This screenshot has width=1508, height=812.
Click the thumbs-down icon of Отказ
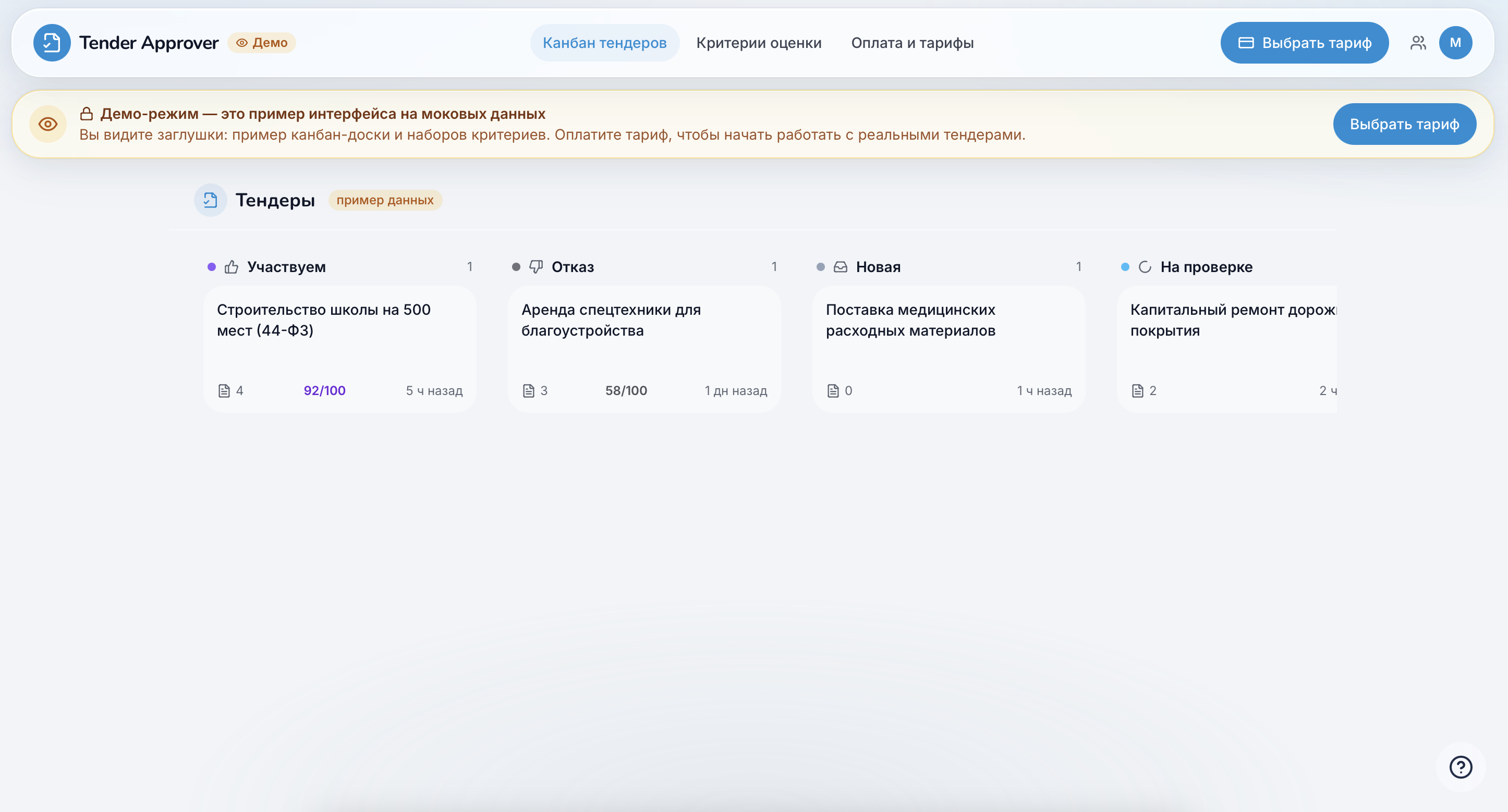tap(536, 267)
